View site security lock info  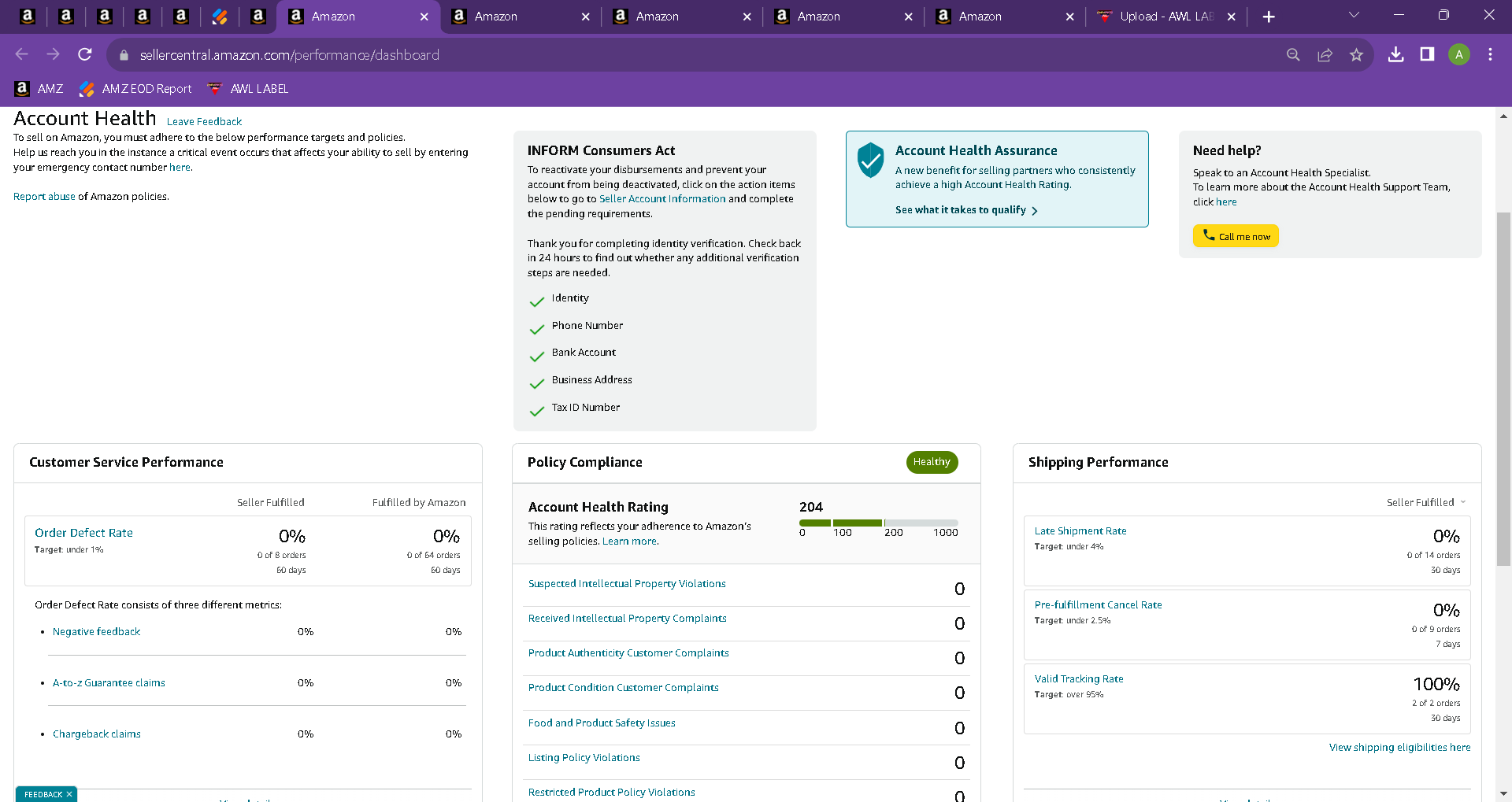[124, 55]
